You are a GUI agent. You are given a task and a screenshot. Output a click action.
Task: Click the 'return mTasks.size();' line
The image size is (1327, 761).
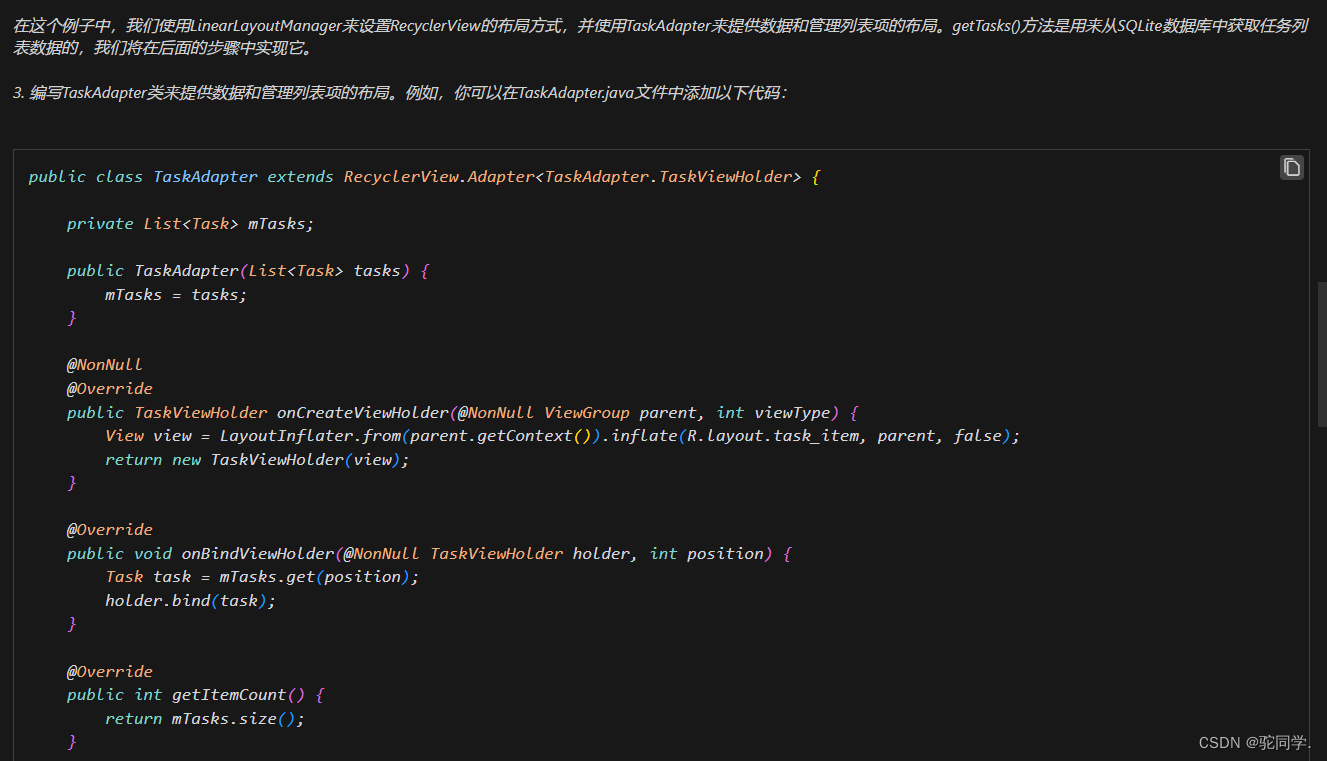click(205, 719)
